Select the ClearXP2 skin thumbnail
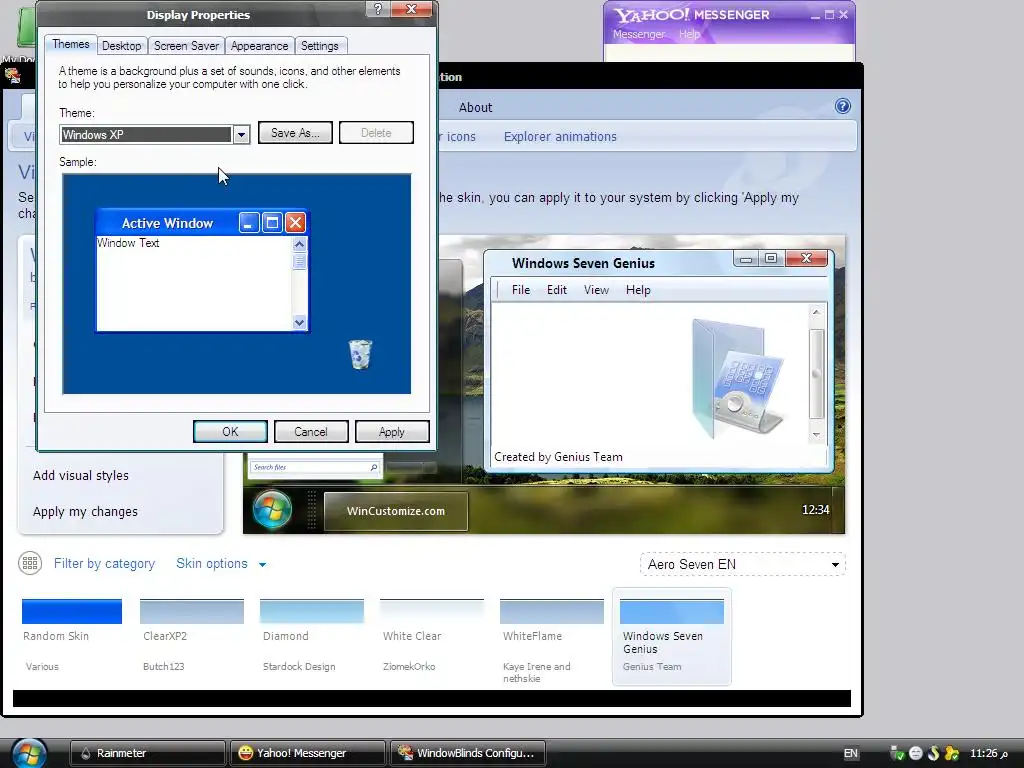The image size is (1024, 768). (x=192, y=611)
